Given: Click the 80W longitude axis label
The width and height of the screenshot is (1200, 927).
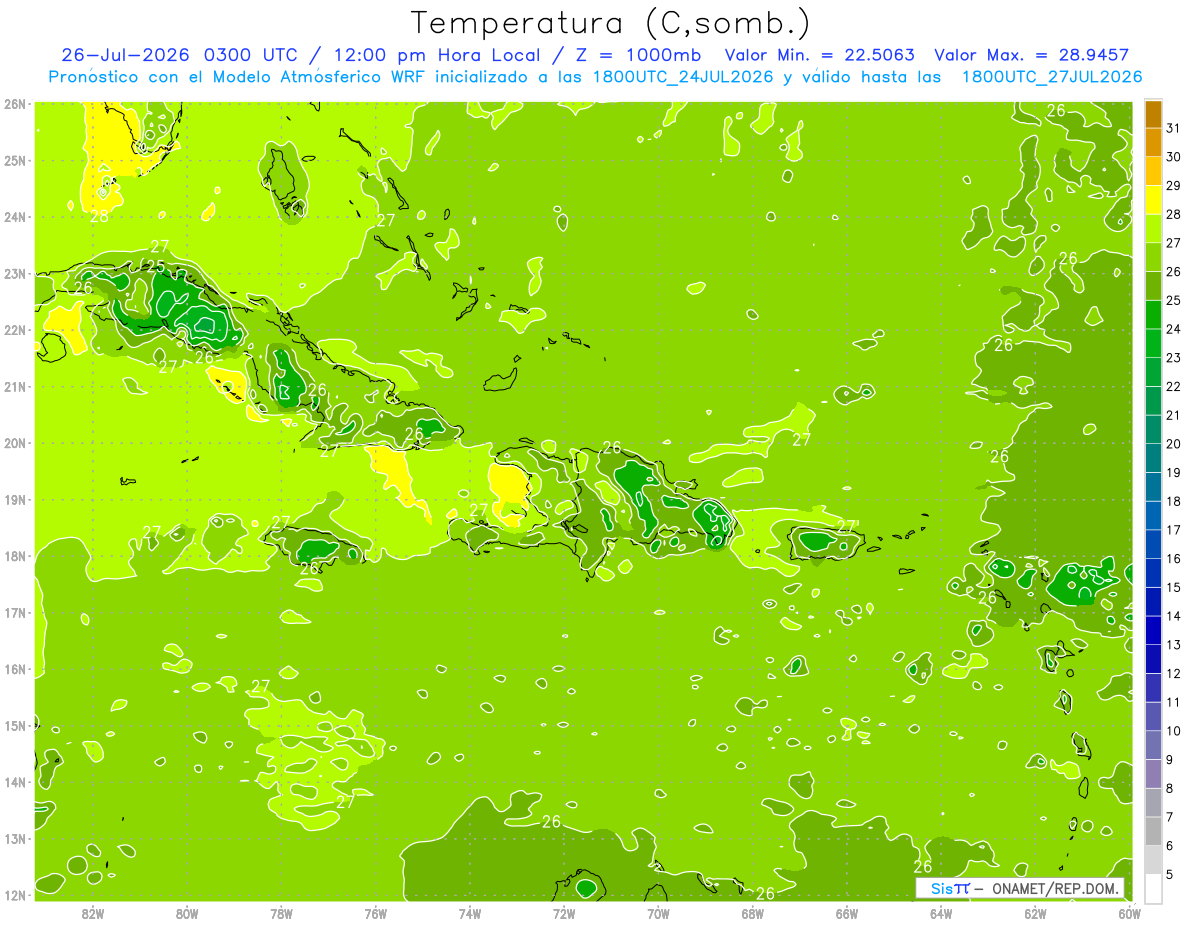Looking at the screenshot, I should point(187,913).
